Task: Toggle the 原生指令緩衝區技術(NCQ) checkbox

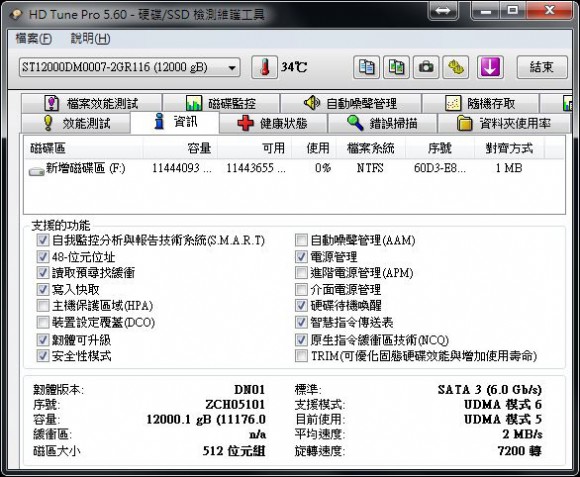Action: 301,340
